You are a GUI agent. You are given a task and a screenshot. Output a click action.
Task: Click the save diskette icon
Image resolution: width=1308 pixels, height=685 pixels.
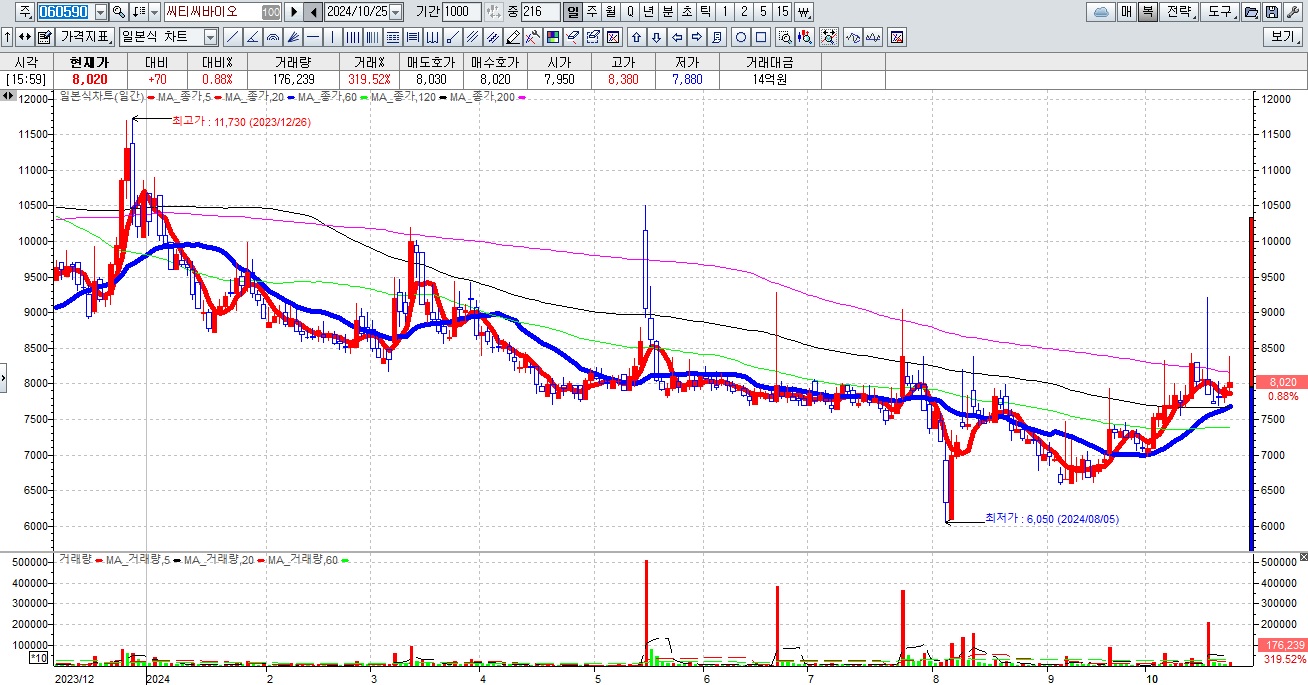click(1271, 12)
